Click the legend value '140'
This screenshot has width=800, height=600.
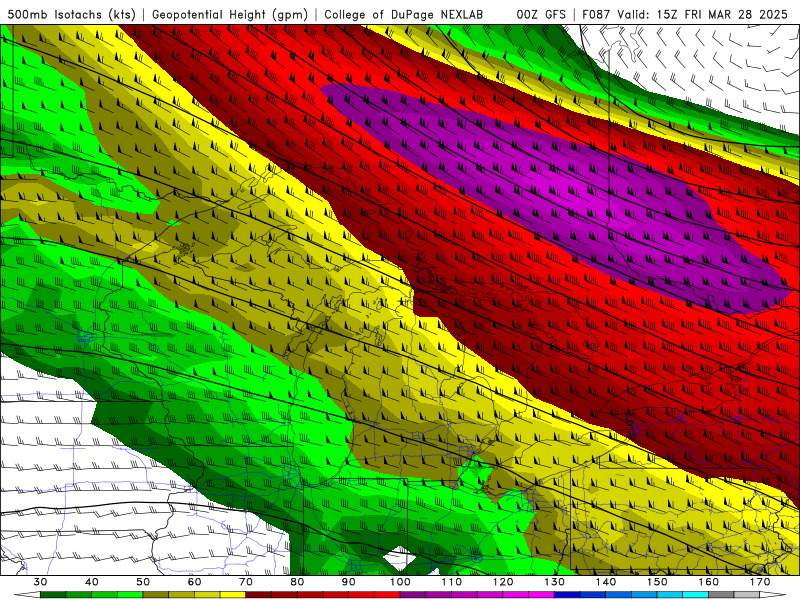tap(606, 582)
